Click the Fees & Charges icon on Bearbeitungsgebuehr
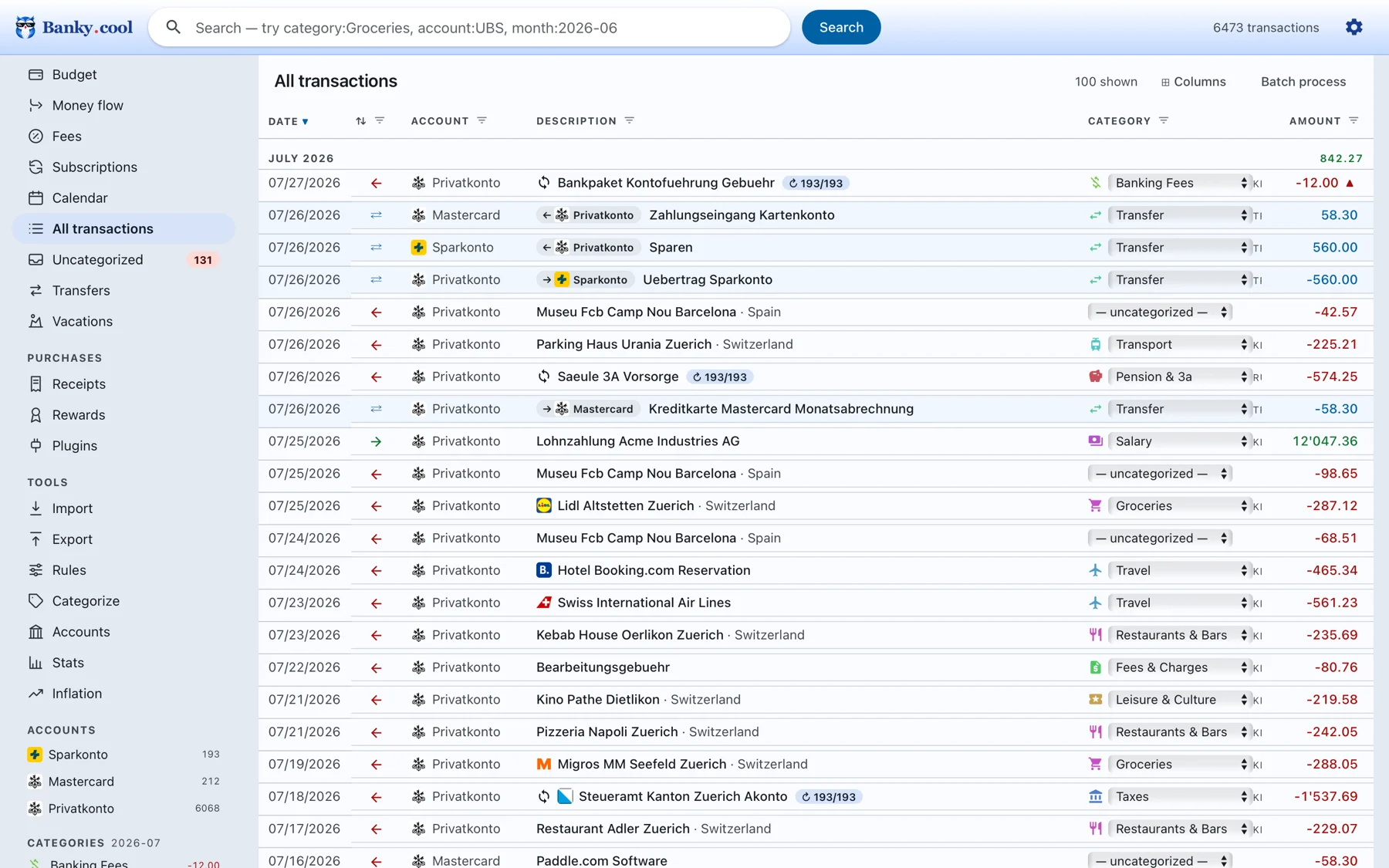Image resolution: width=1389 pixels, height=868 pixels. click(x=1095, y=667)
